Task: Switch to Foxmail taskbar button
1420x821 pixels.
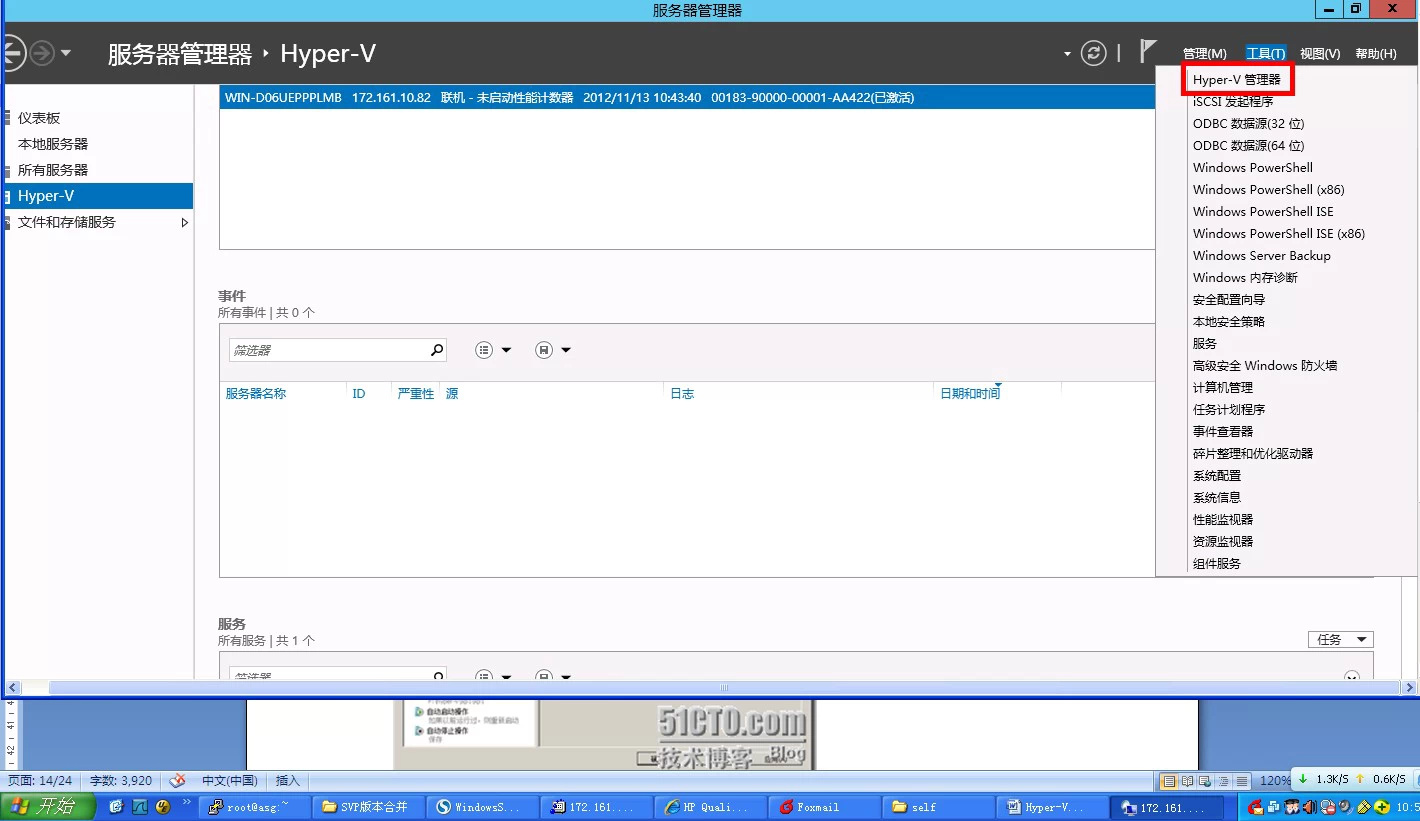Action: tap(825, 807)
